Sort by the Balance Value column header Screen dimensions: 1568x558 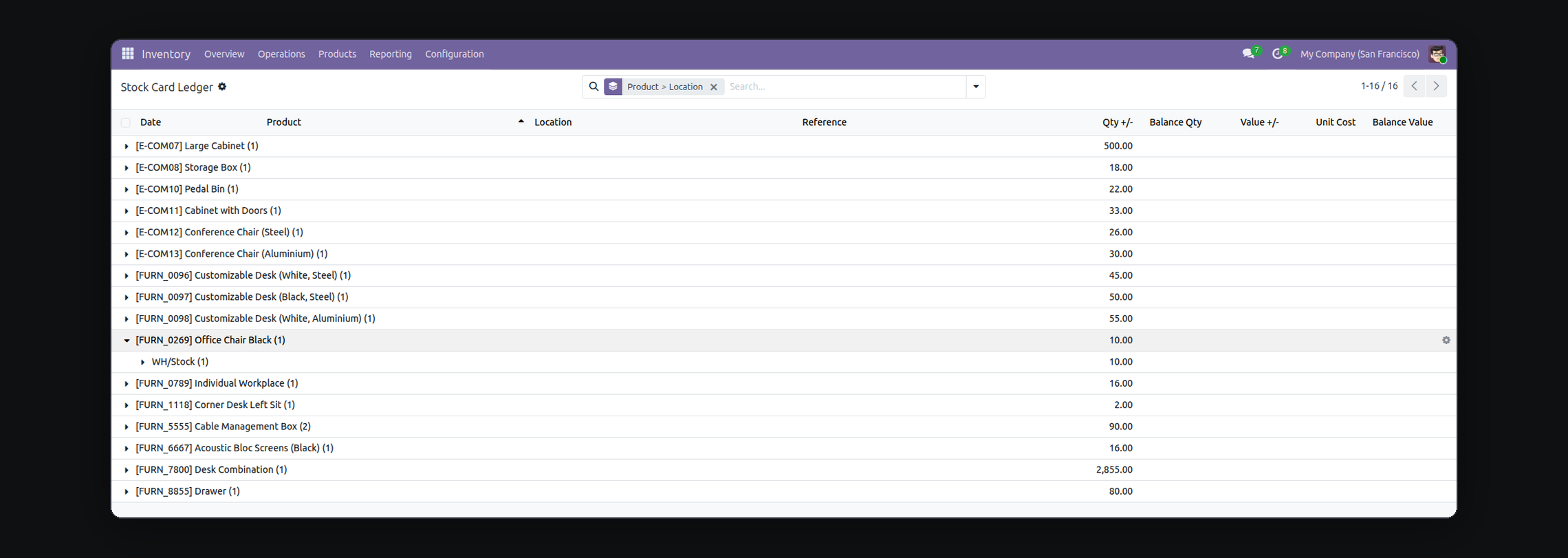pyautogui.click(x=1402, y=122)
